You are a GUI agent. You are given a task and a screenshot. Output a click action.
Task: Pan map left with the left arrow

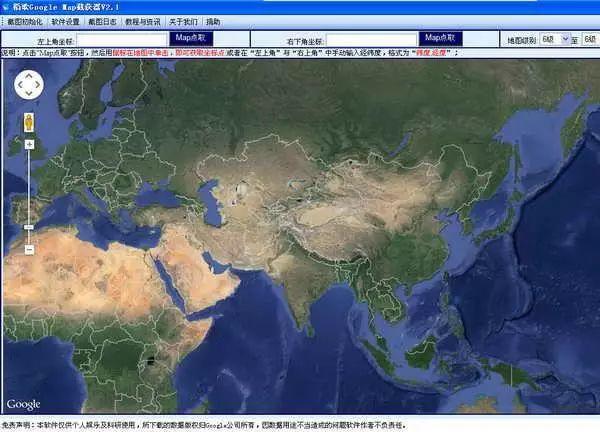20,85
